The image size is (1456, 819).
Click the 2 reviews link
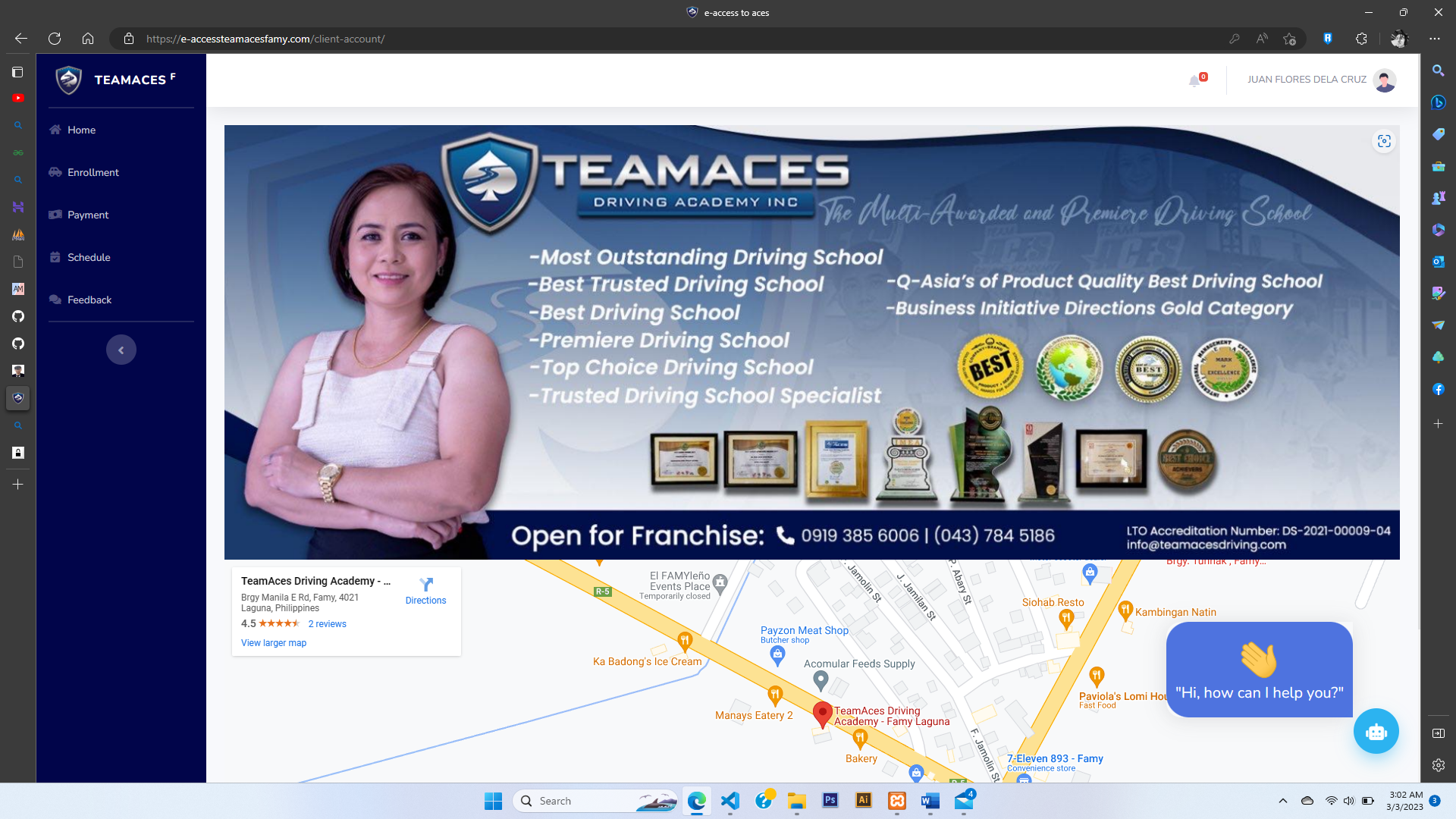point(327,623)
